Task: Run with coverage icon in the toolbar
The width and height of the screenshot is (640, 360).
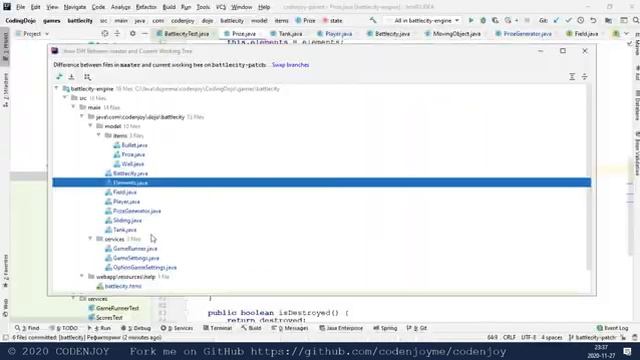Action: tap(495, 20)
